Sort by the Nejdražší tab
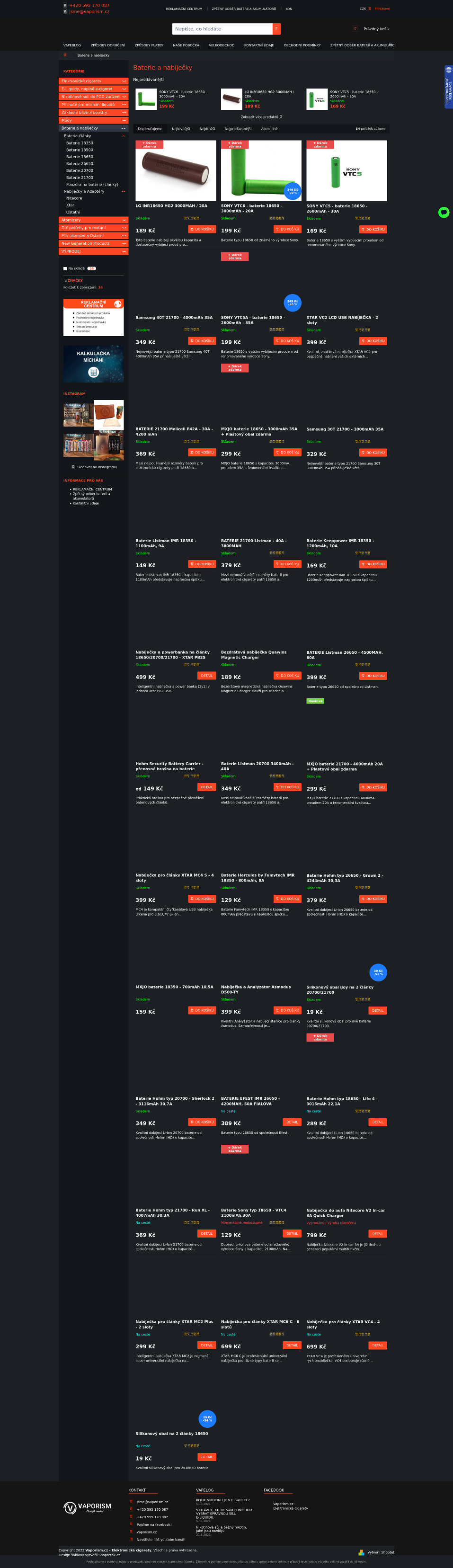 207,128
